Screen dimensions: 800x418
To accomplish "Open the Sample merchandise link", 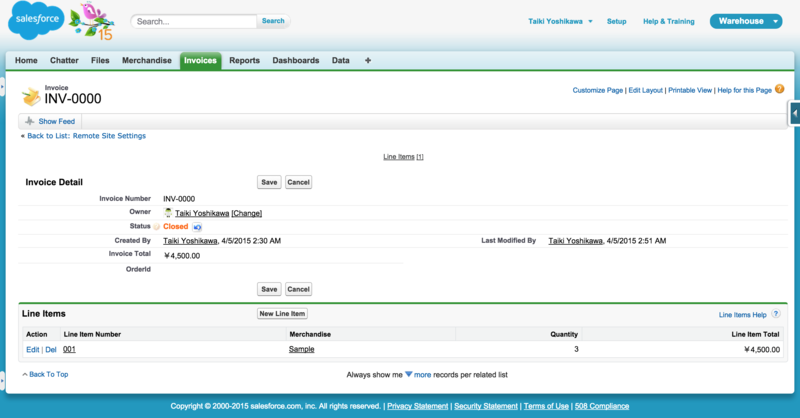I will click(x=302, y=349).
